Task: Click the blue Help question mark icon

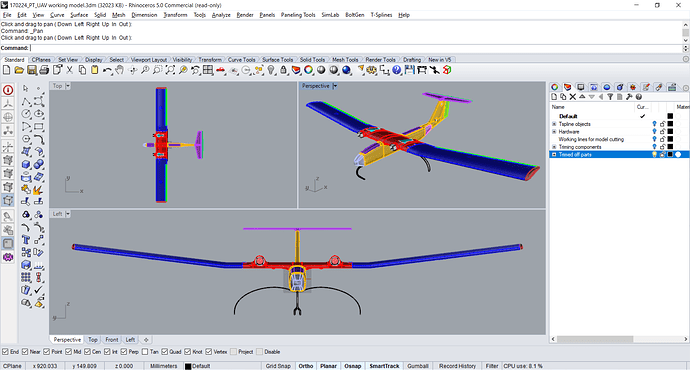Action: click(x=397, y=70)
